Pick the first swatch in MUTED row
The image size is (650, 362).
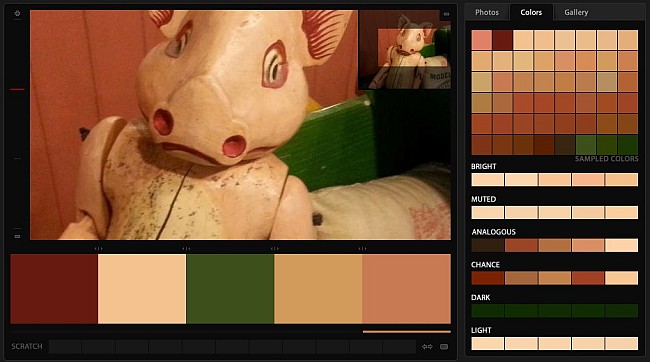(488, 212)
